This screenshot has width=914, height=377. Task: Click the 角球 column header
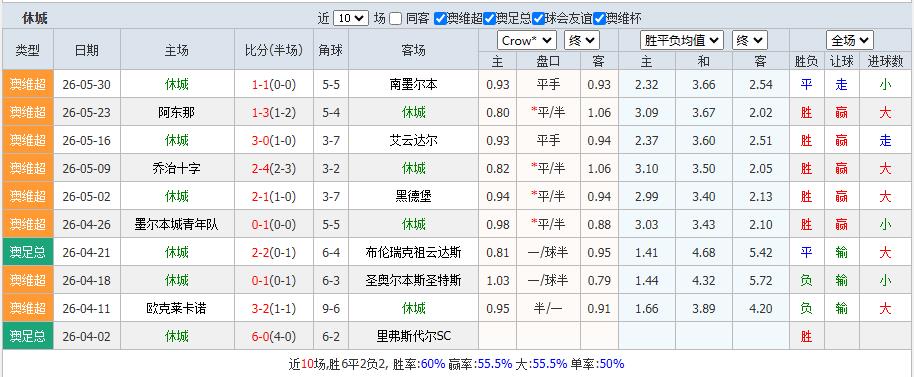tap(331, 50)
